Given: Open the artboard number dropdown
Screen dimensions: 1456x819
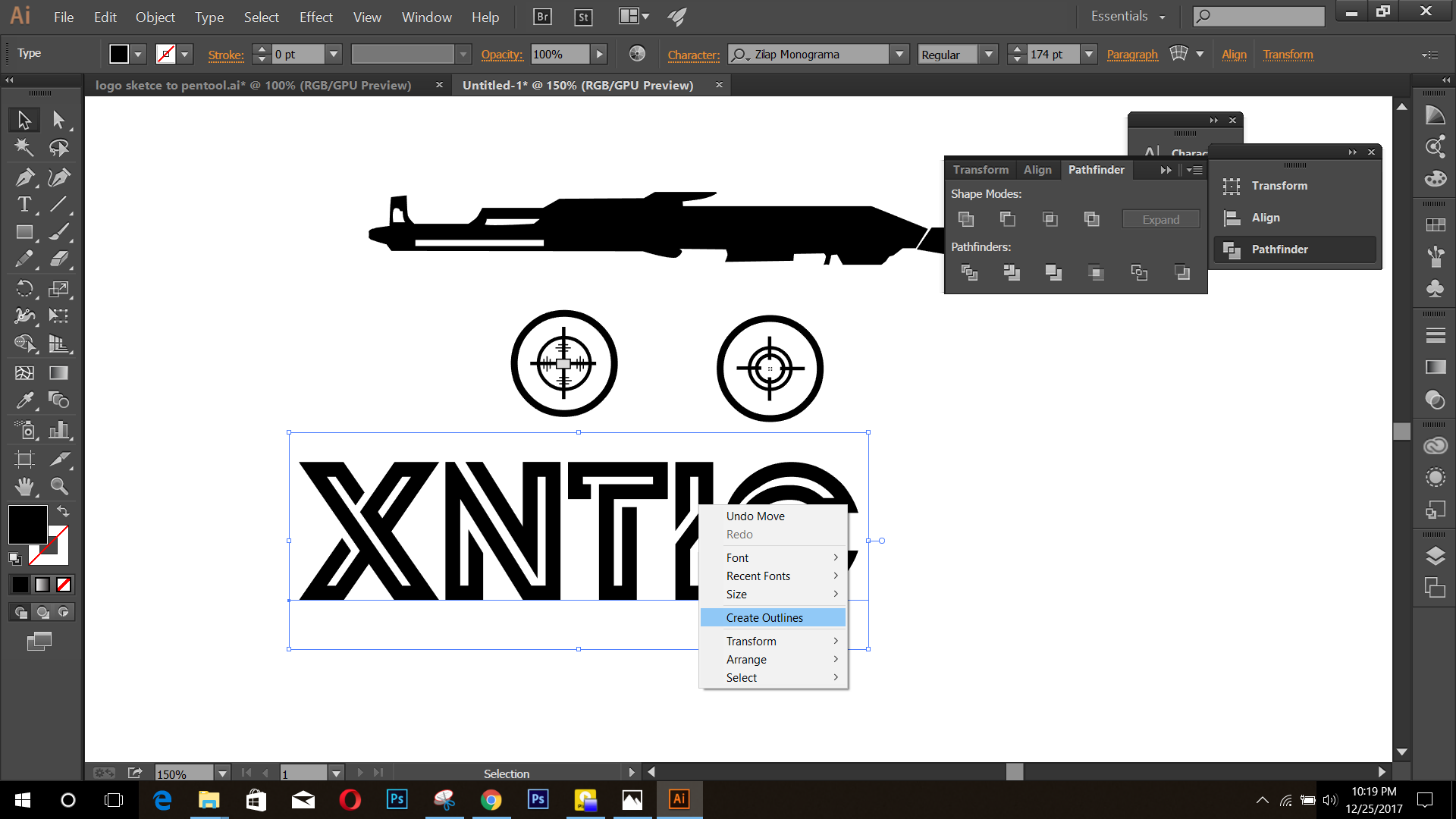Looking at the screenshot, I should [336, 773].
